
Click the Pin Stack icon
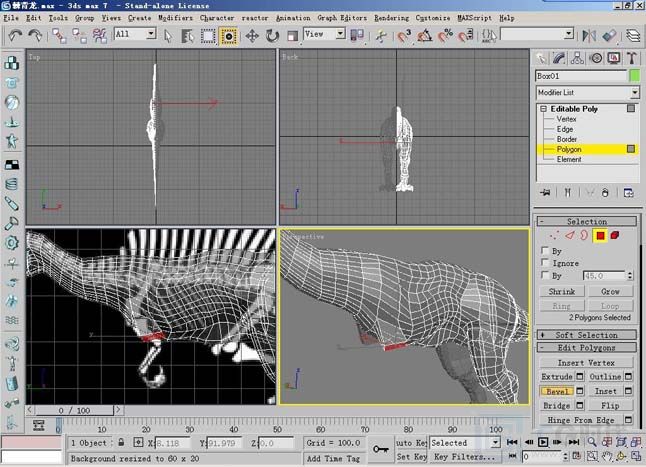(x=545, y=192)
